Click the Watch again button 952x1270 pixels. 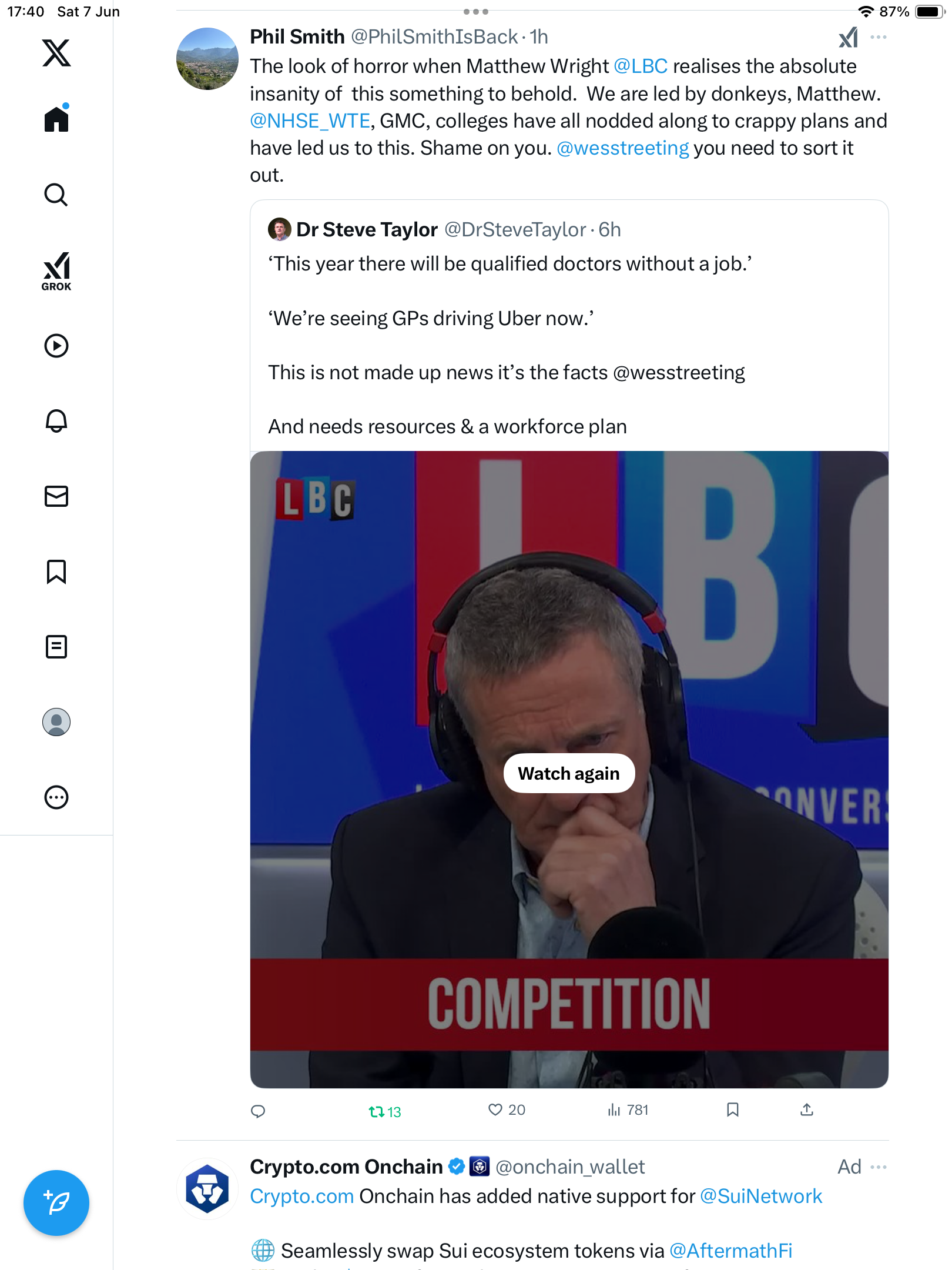click(x=569, y=773)
